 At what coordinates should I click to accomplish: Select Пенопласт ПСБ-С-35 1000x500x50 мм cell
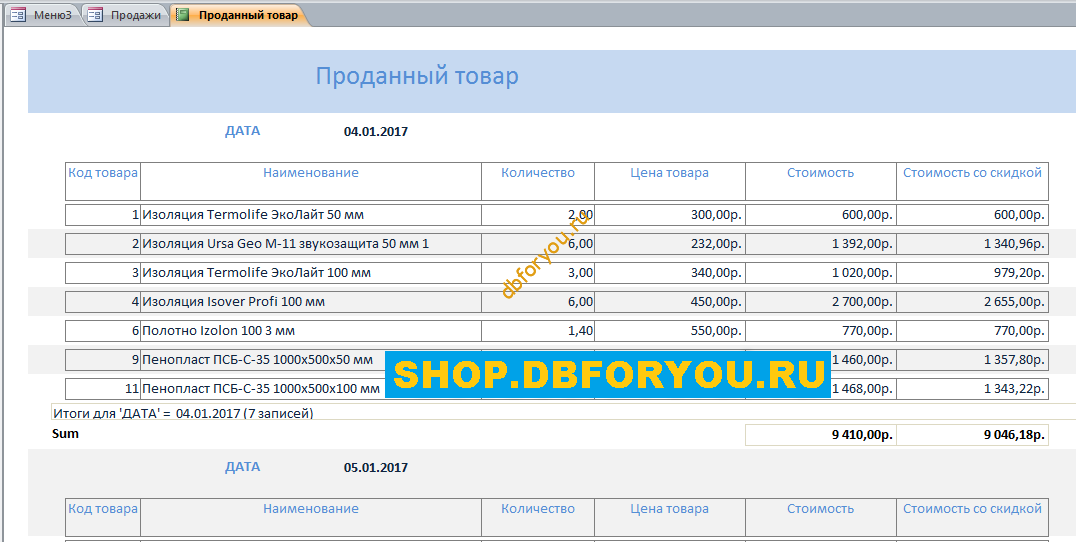[311, 360]
